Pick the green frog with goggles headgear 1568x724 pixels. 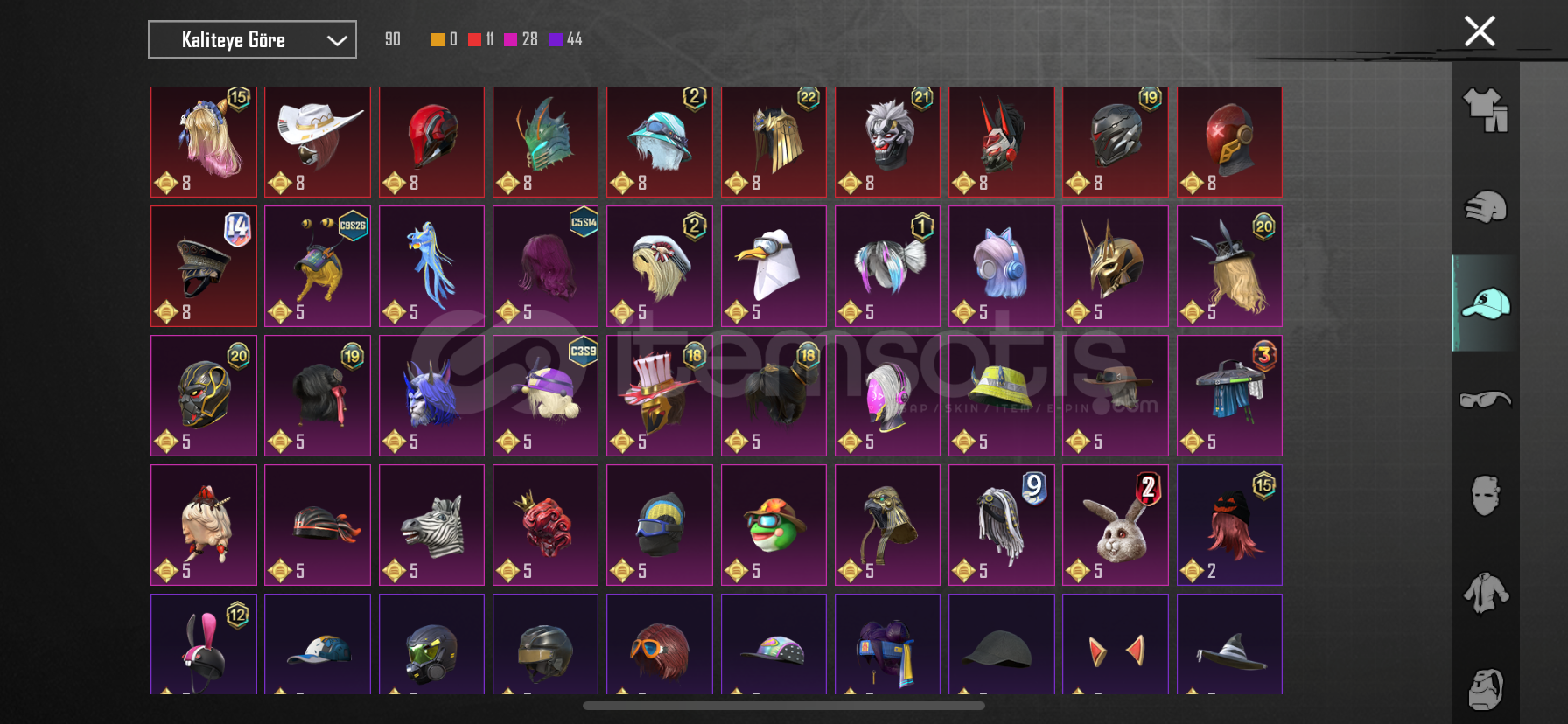click(x=773, y=525)
